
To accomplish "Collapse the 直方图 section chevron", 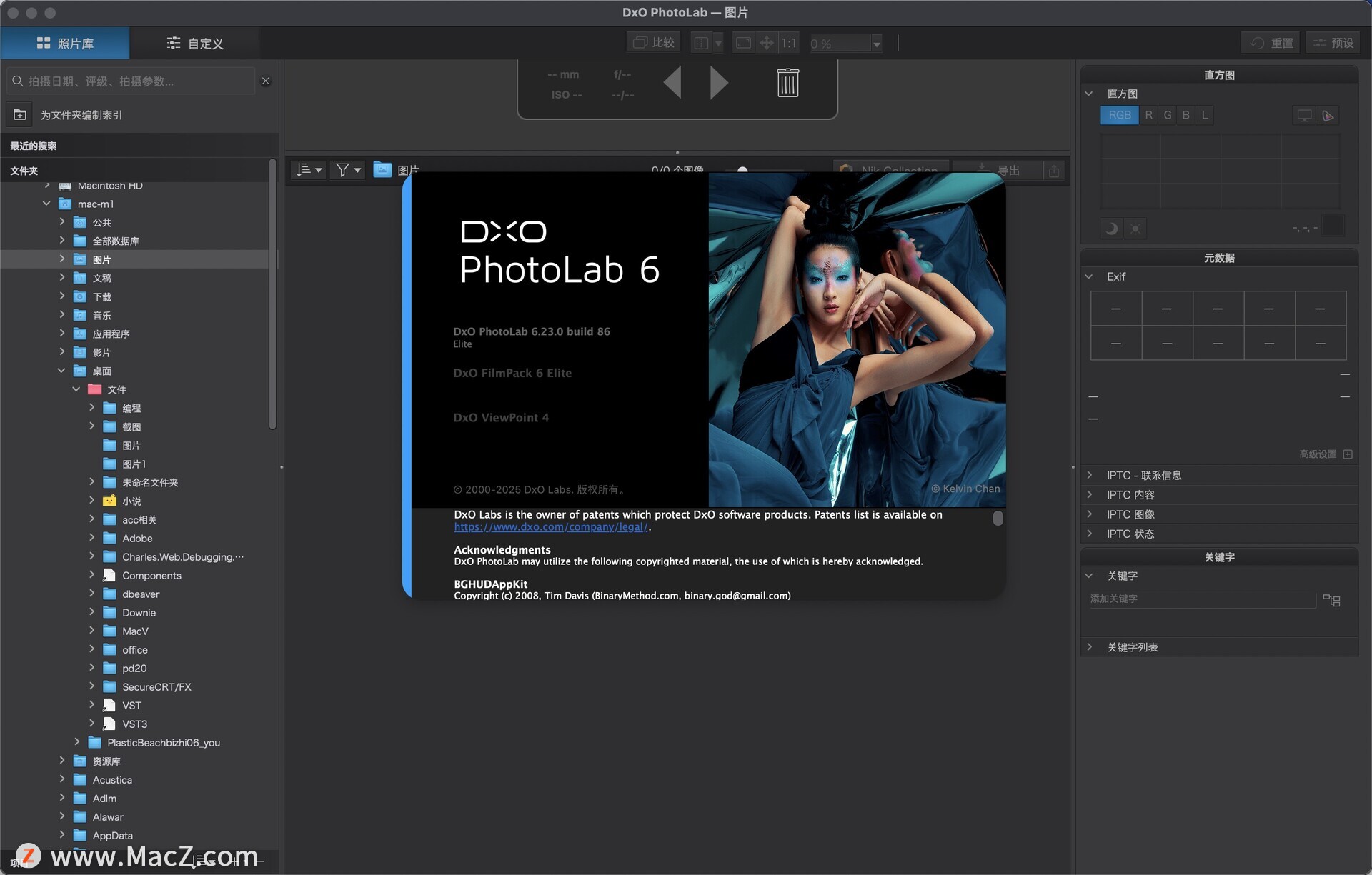I will pos(1088,94).
